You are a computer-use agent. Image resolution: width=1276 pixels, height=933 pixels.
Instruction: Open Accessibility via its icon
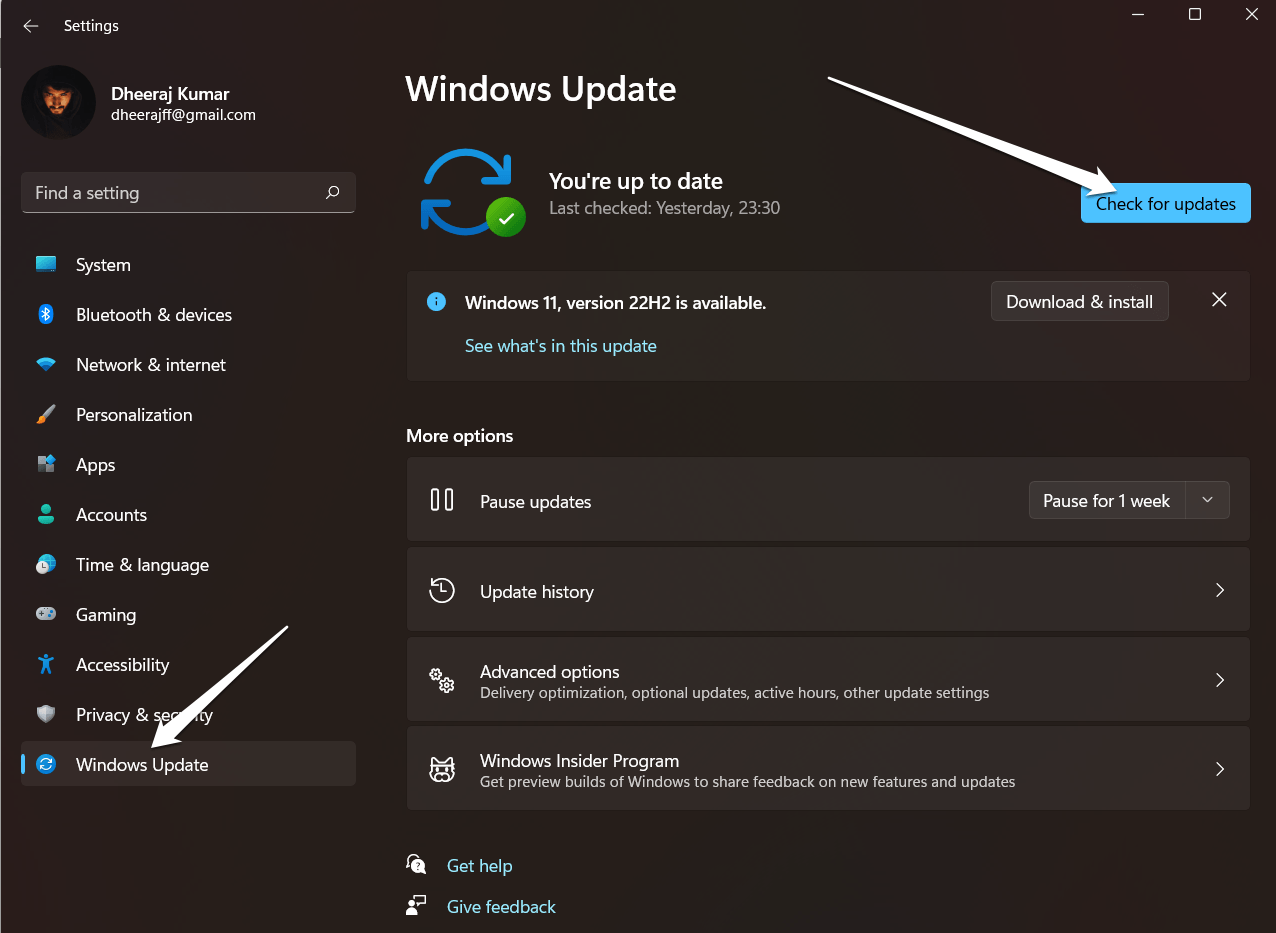(x=46, y=664)
